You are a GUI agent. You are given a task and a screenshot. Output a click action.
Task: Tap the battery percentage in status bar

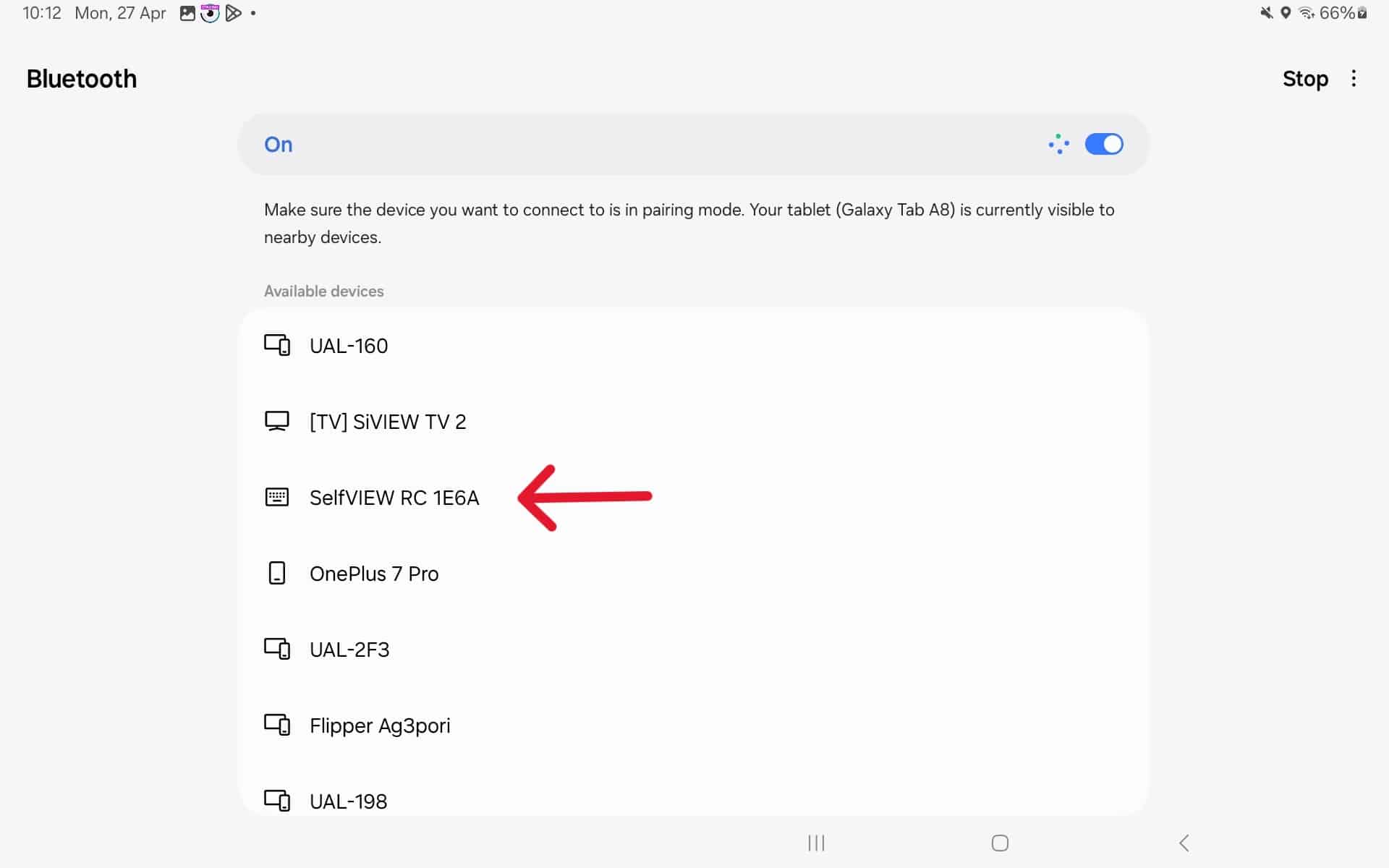1336,13
